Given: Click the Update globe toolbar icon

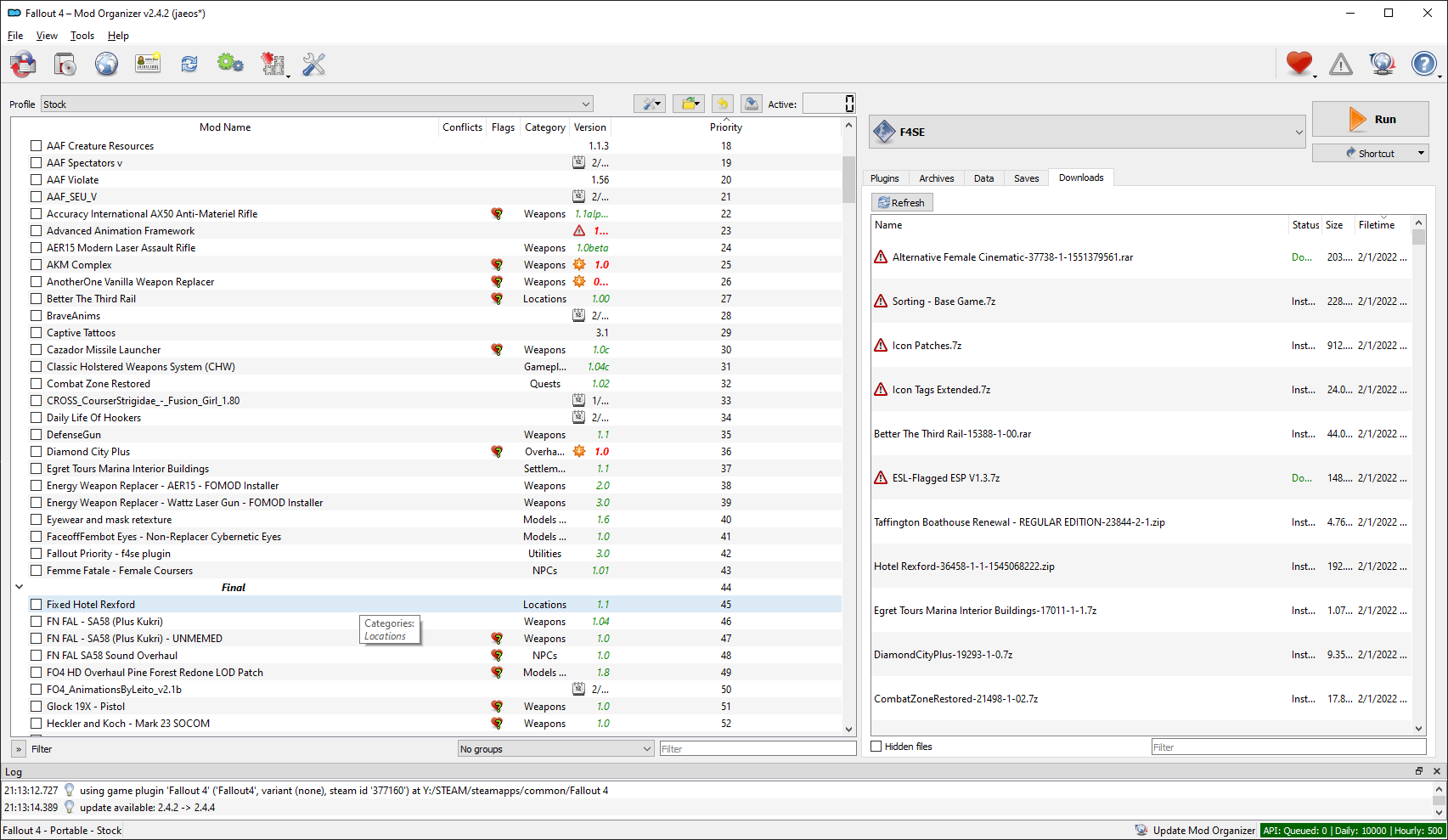Looking at the screenshot, I should [1383, 64].
